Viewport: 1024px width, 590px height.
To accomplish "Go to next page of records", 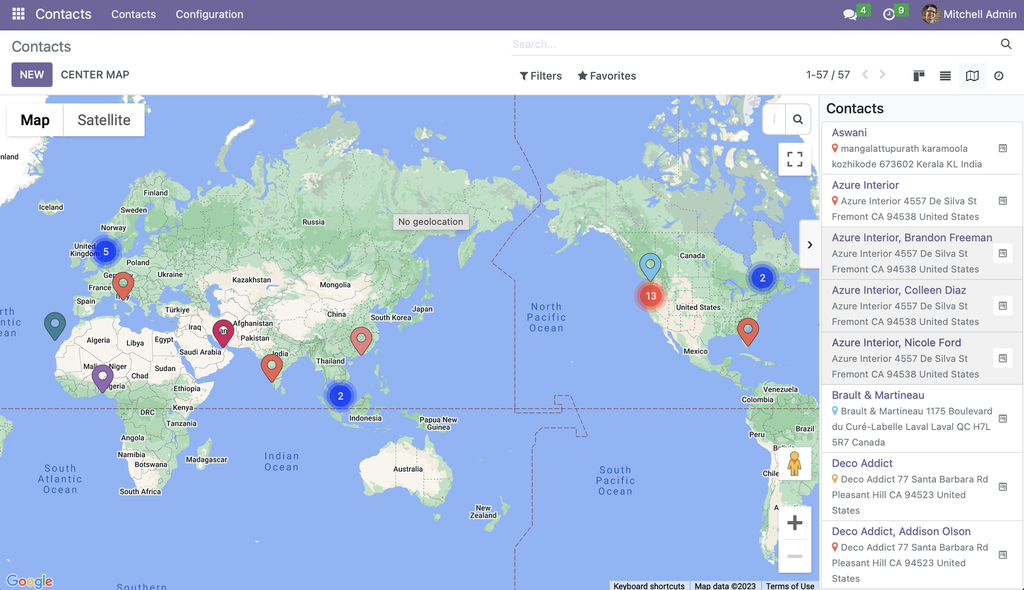I will (882, 74).
